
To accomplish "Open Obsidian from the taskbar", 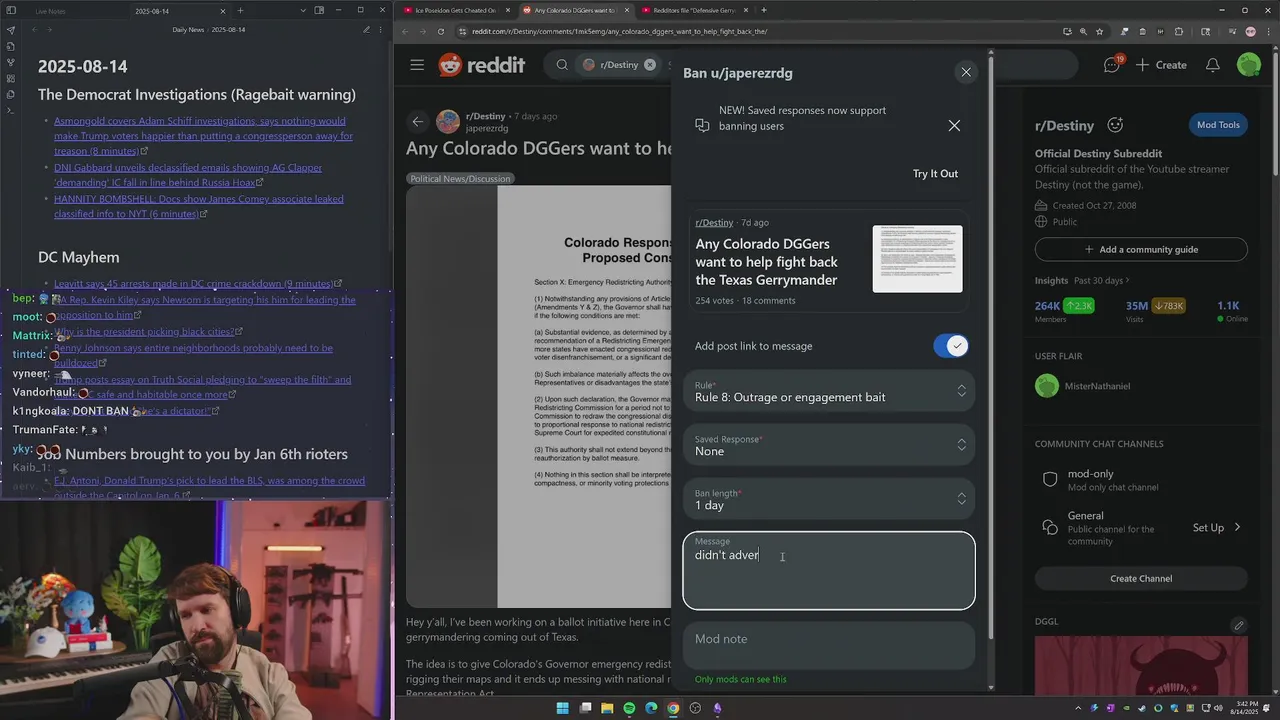I will click(x=717, y=708).
